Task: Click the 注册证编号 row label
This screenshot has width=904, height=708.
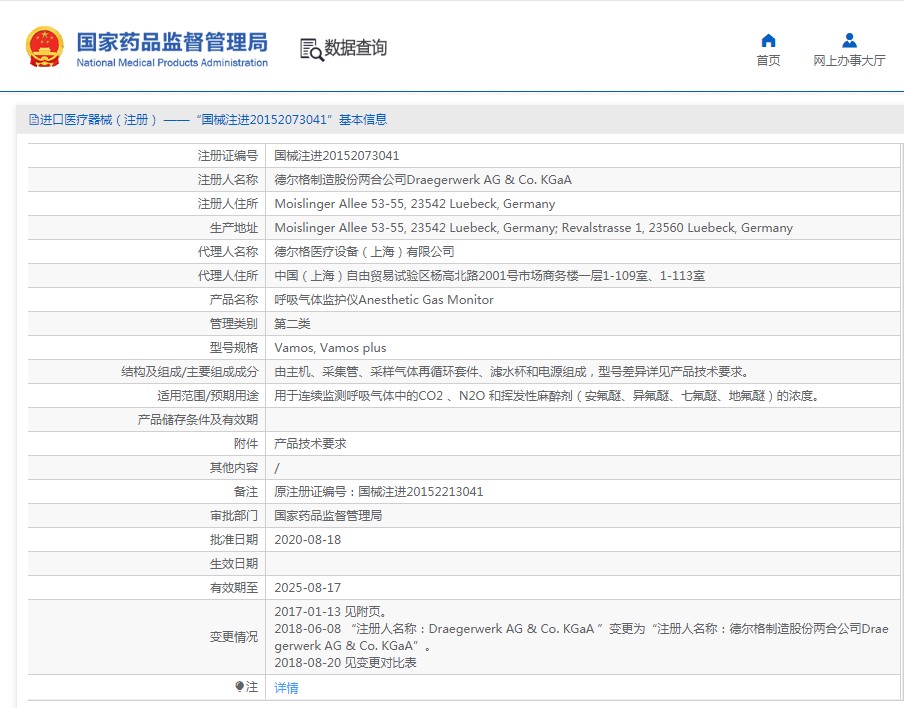Action: (228, 156)
